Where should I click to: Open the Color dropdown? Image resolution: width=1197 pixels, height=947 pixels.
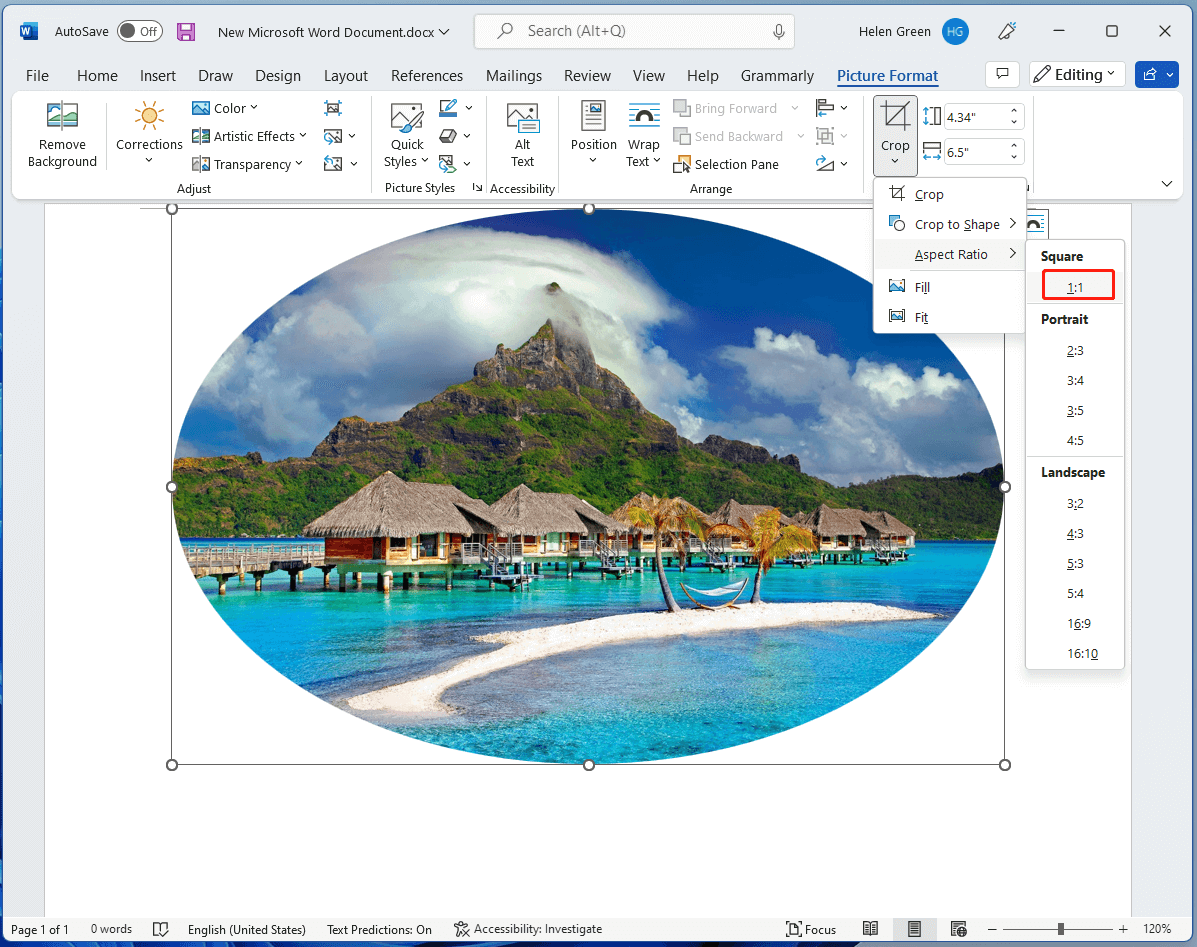coord(228,108)
